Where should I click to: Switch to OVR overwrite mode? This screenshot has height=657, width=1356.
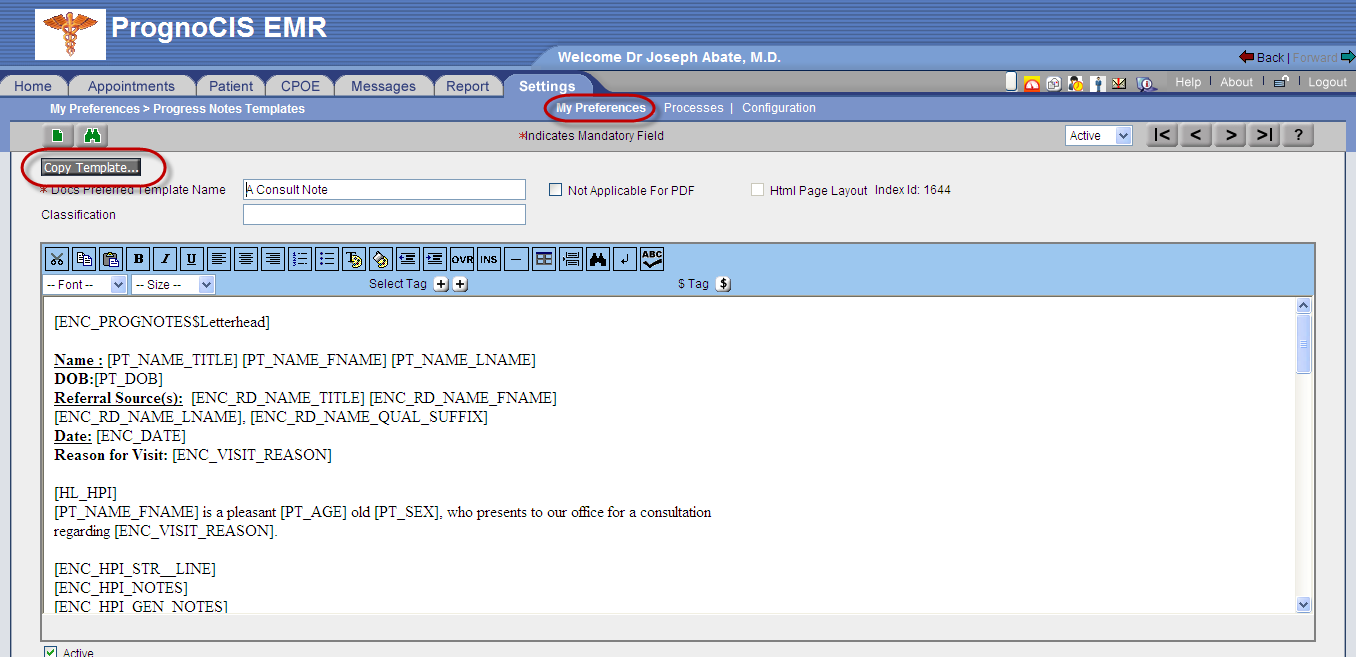[462, 259]
